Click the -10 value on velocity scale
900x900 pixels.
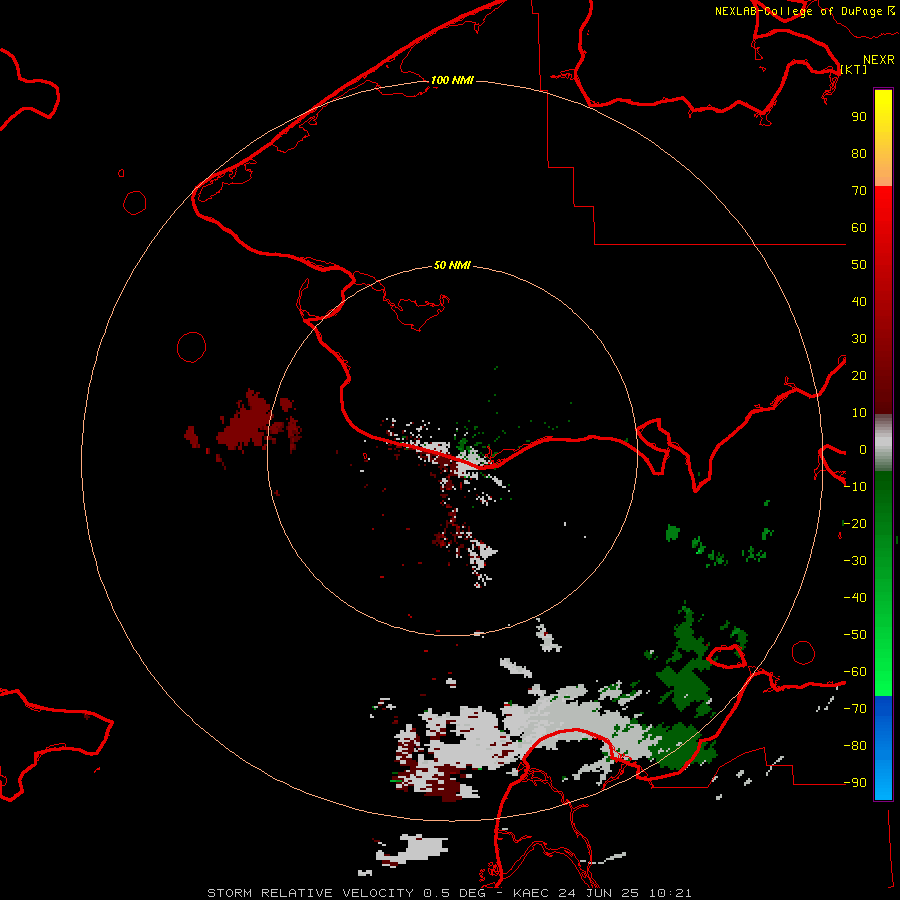[x=855, y=487]
